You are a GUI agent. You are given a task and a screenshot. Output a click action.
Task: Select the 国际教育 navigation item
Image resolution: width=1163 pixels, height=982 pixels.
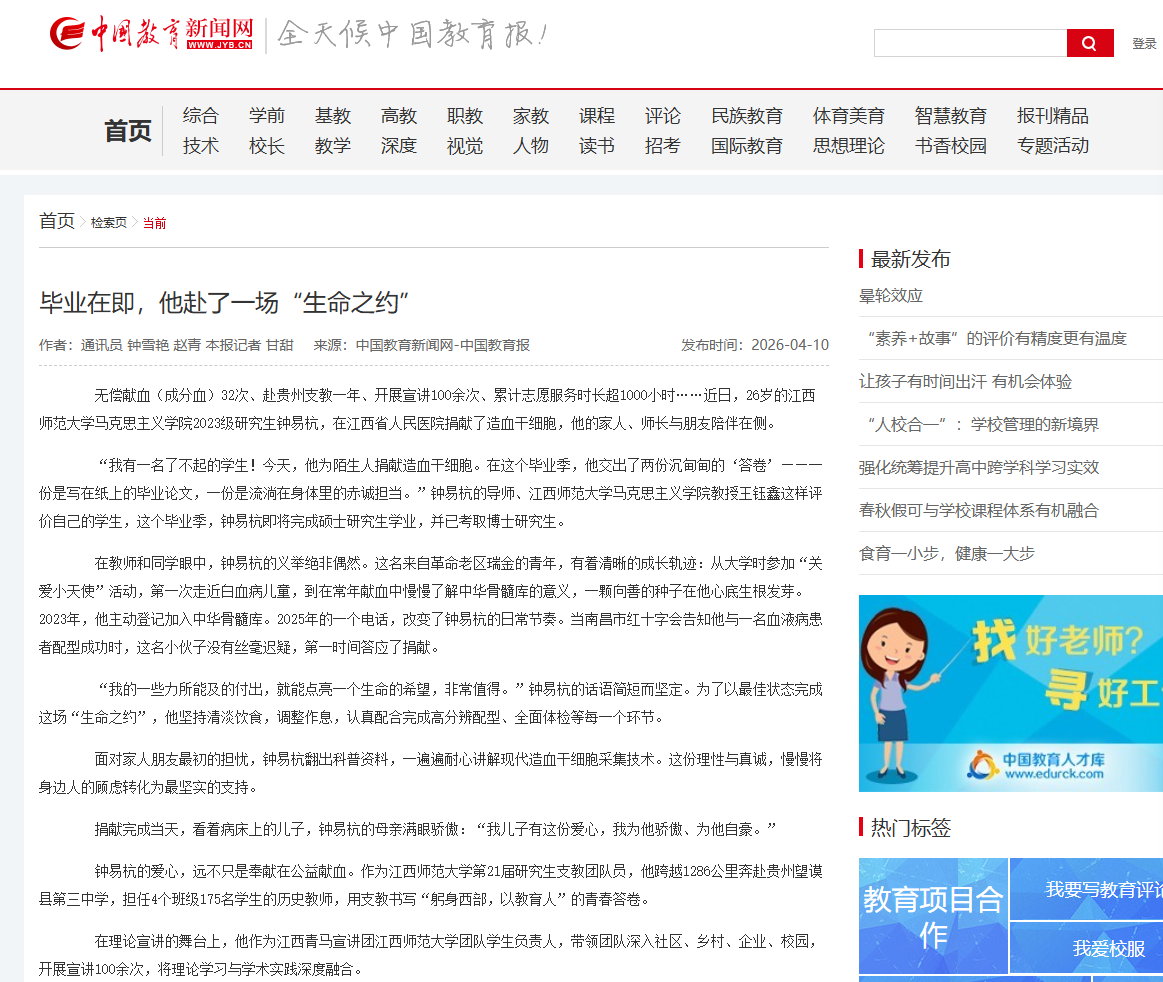(x=746, y=146)
